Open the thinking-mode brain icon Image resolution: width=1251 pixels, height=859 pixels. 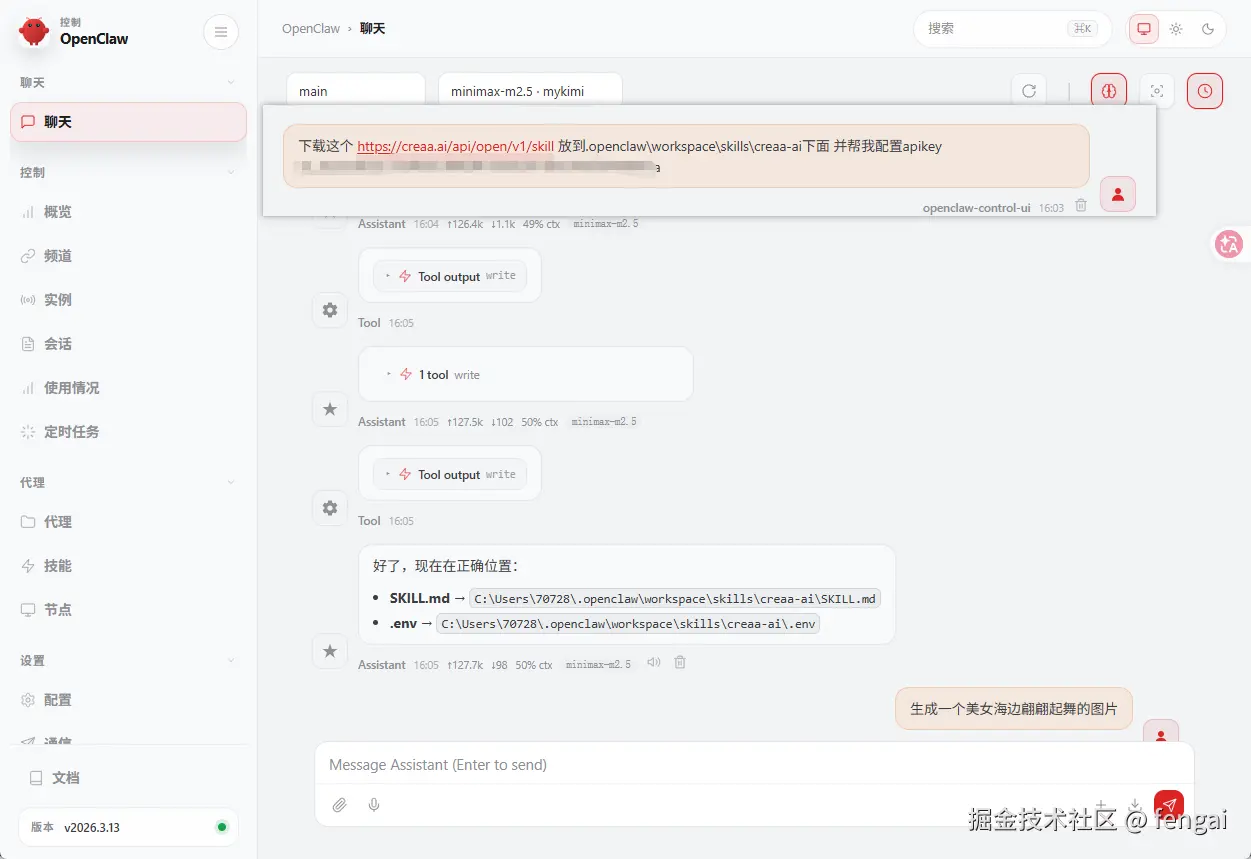tap(1108, 90)
